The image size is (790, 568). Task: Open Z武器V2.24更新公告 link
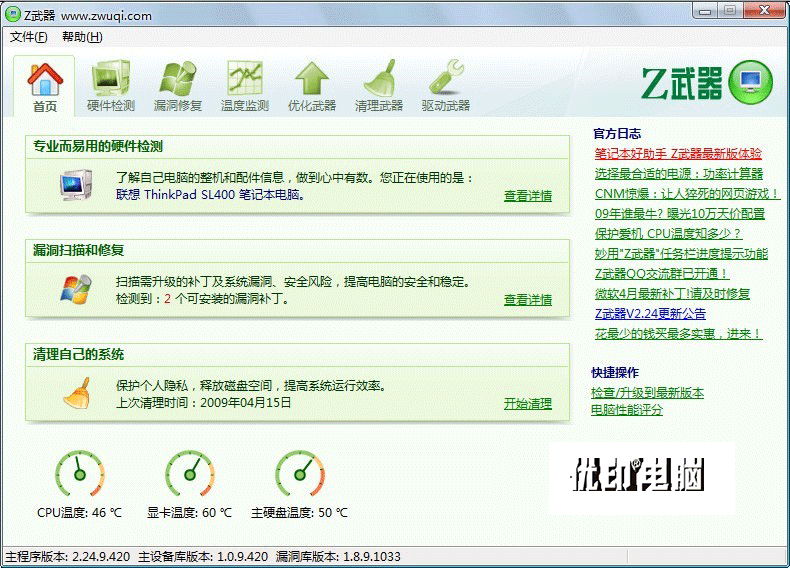tap(650, 313)
